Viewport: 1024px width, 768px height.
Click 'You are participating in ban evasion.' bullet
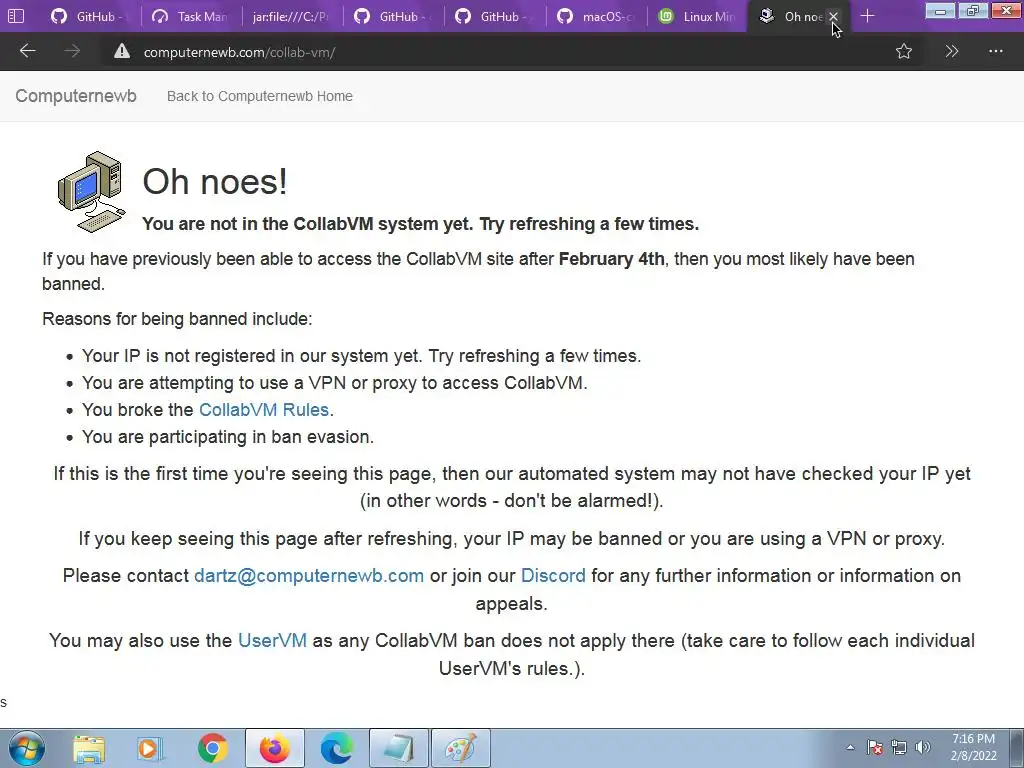227,436
